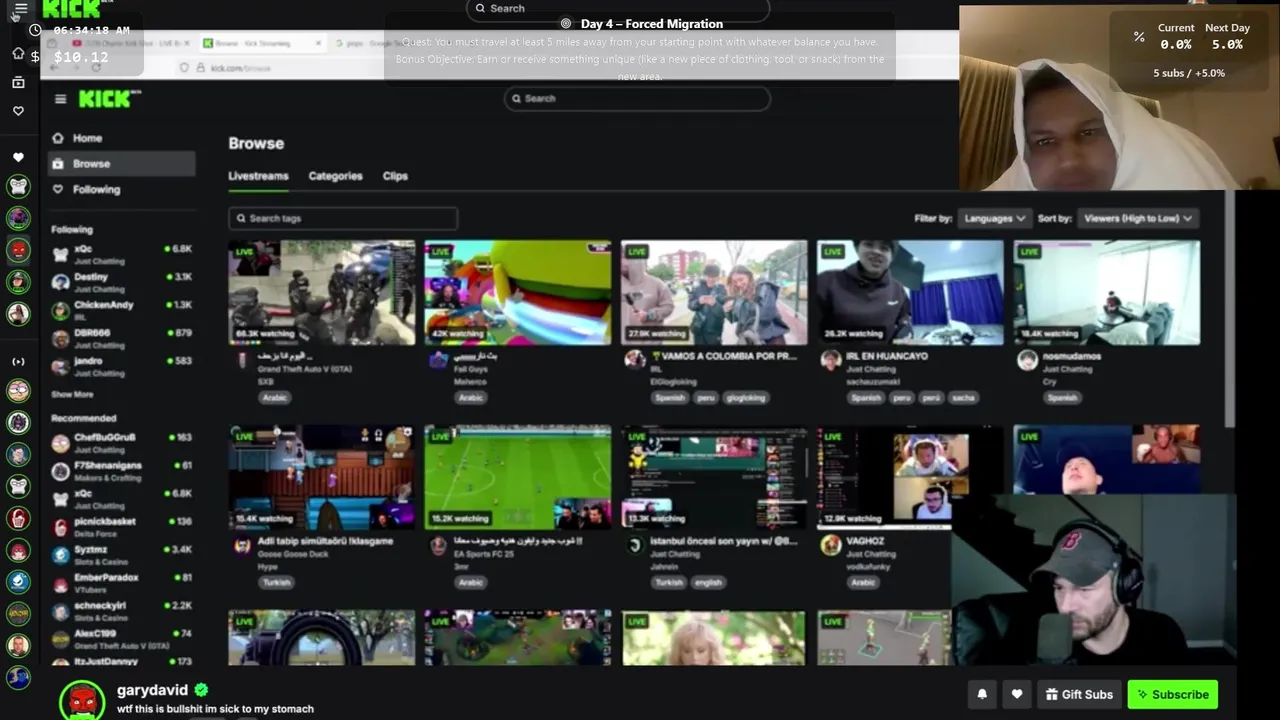Open the Viewers (High to Low) sort dropdown

(1137, 218)
